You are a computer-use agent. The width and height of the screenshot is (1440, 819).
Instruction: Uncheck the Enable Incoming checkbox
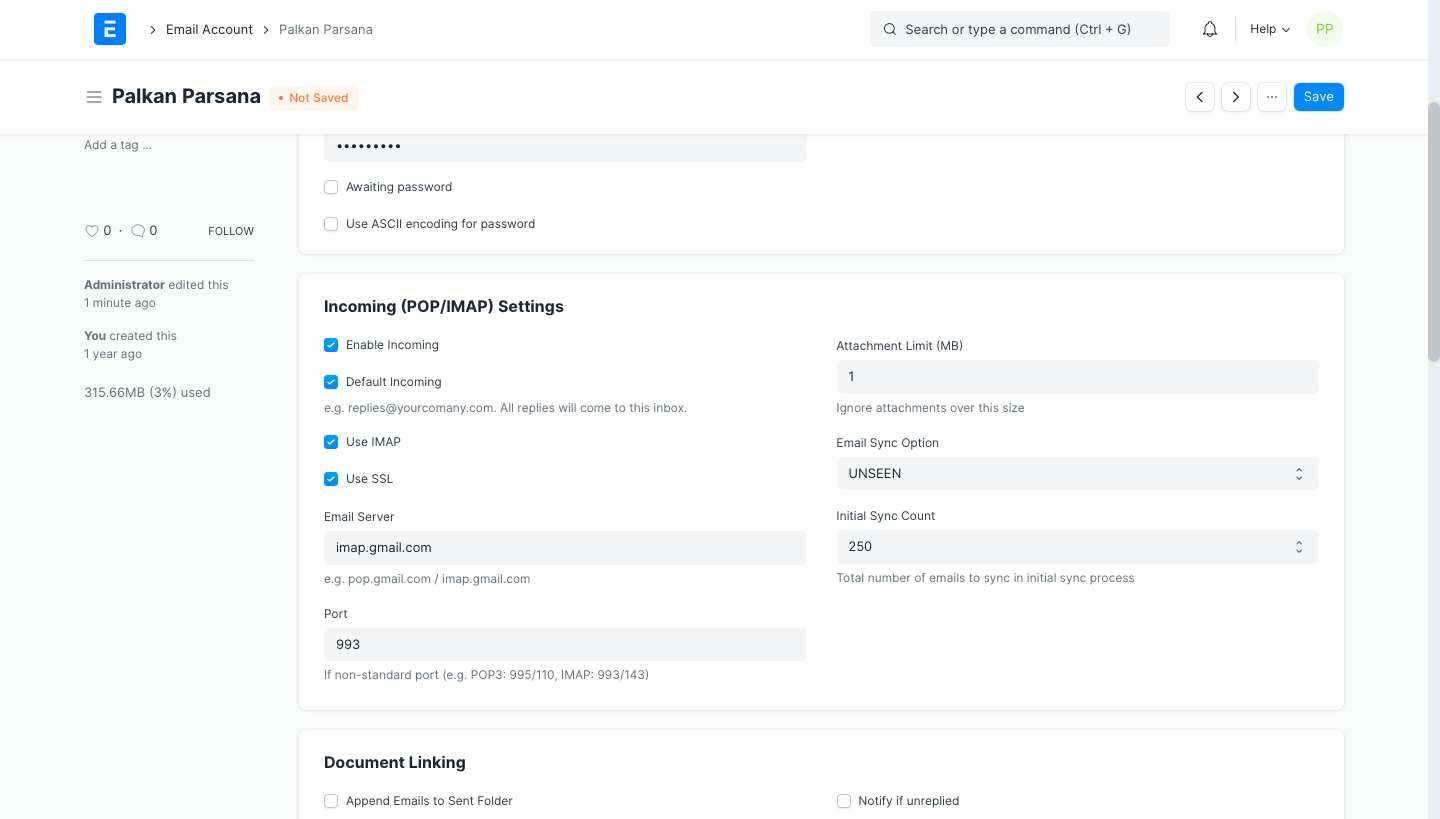331,345
